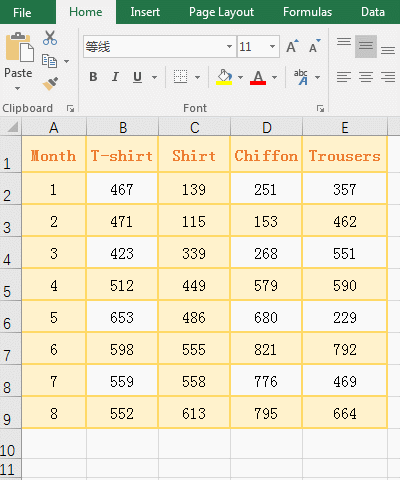Open the Copy options dropdown arrow

pos(66,61)
